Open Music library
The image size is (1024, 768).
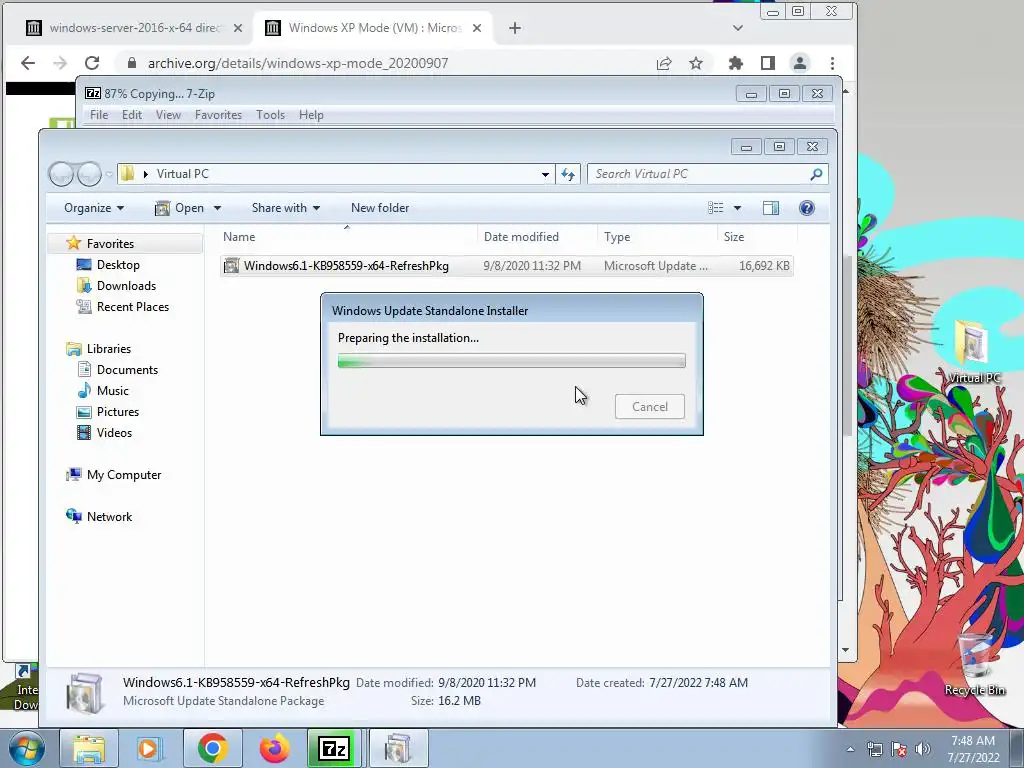click(x=112, y=391)
